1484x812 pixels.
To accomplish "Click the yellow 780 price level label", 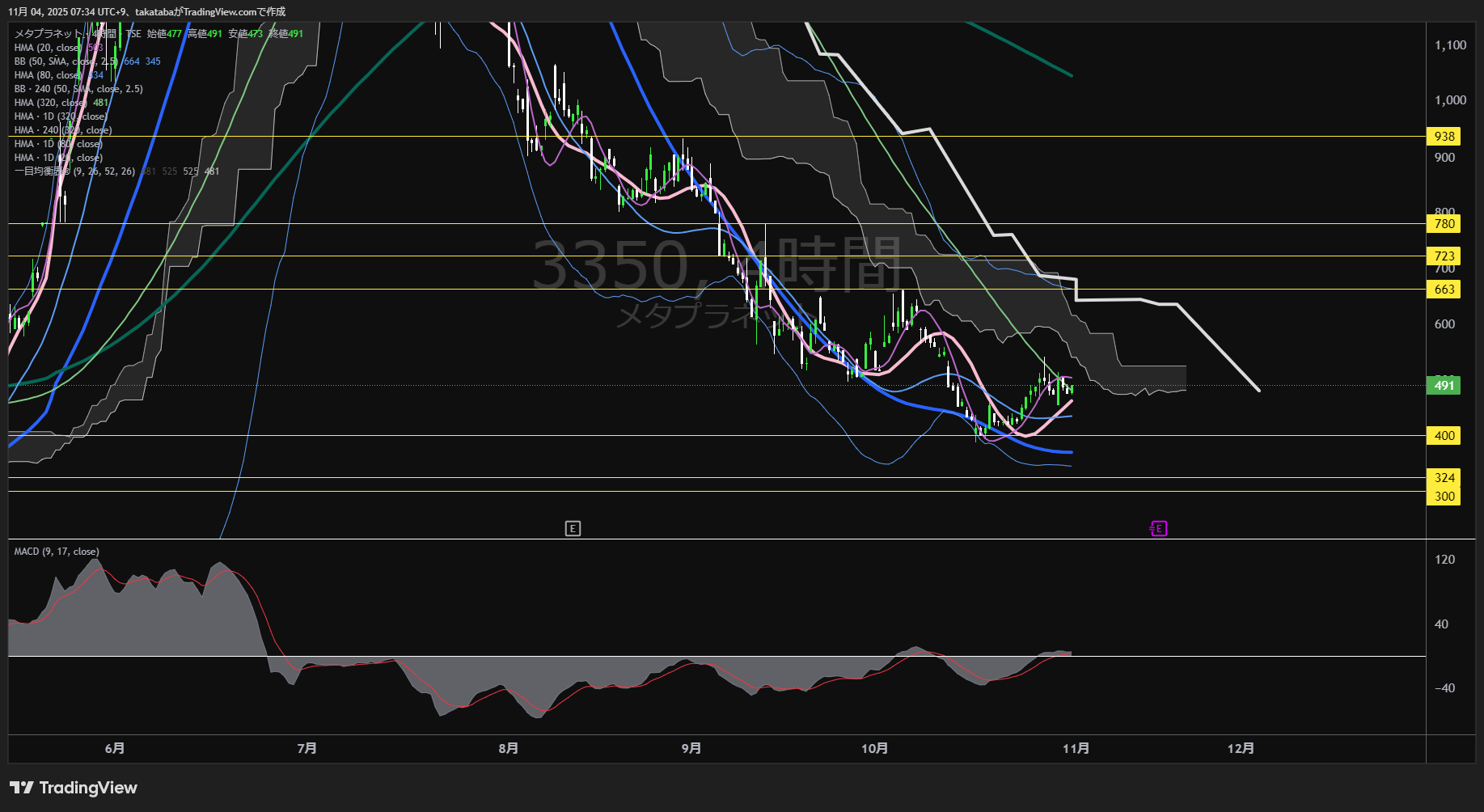I will [1444, 224].
